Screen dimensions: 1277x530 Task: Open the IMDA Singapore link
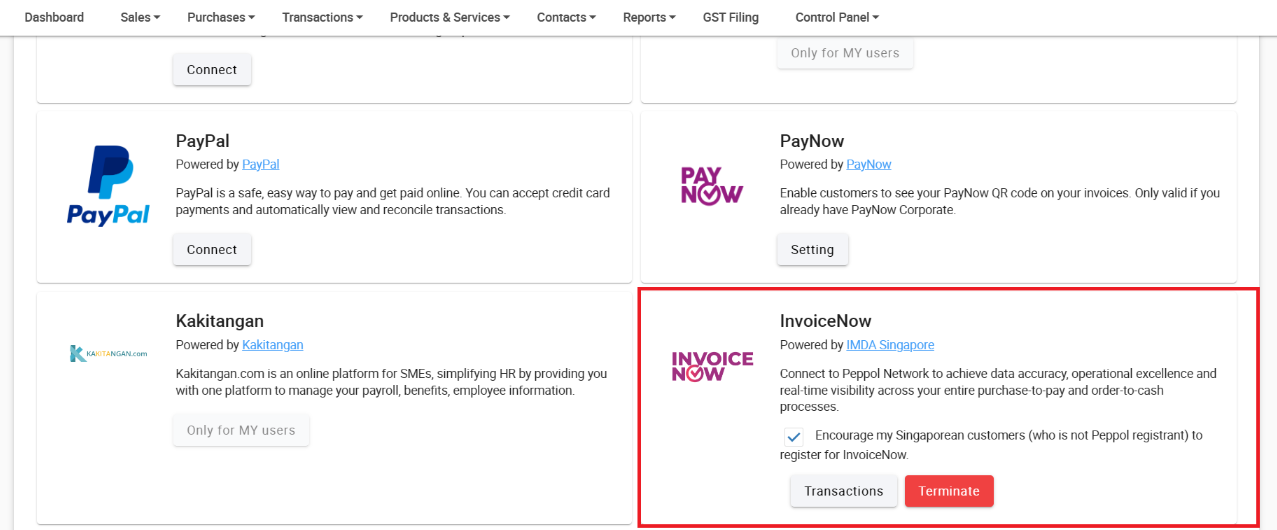[x=890, y=345]
